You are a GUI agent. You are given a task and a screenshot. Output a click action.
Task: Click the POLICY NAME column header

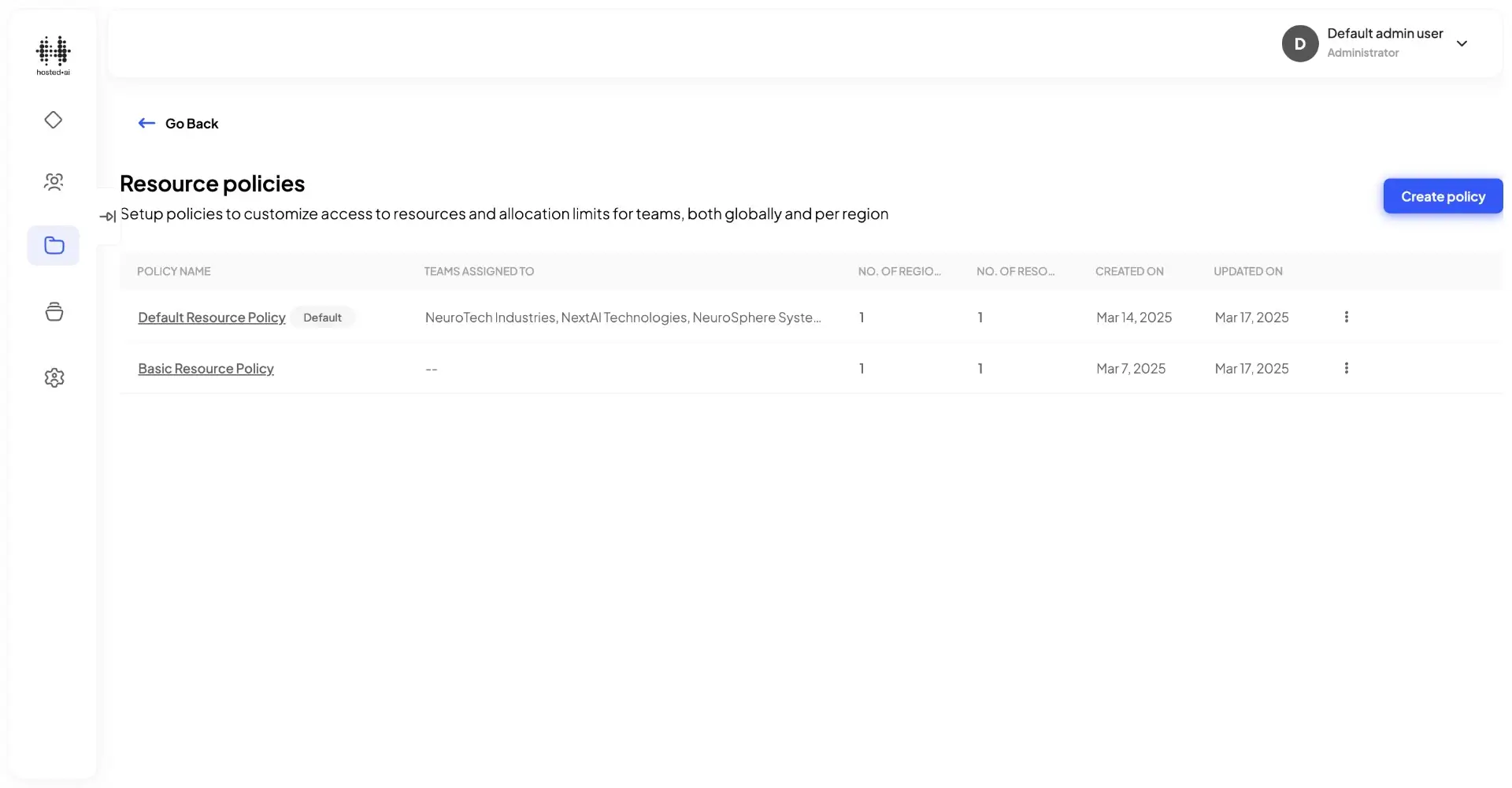[174, 270]
